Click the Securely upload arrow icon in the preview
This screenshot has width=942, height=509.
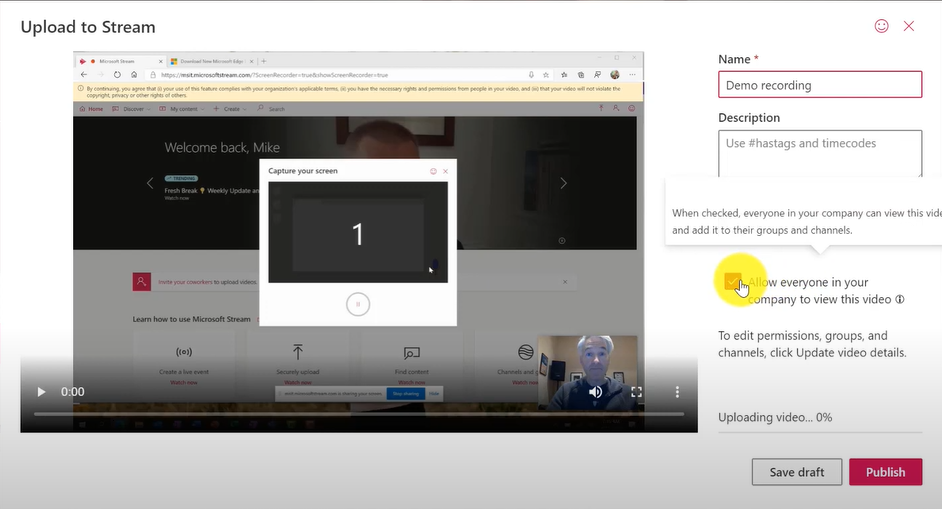297,351
